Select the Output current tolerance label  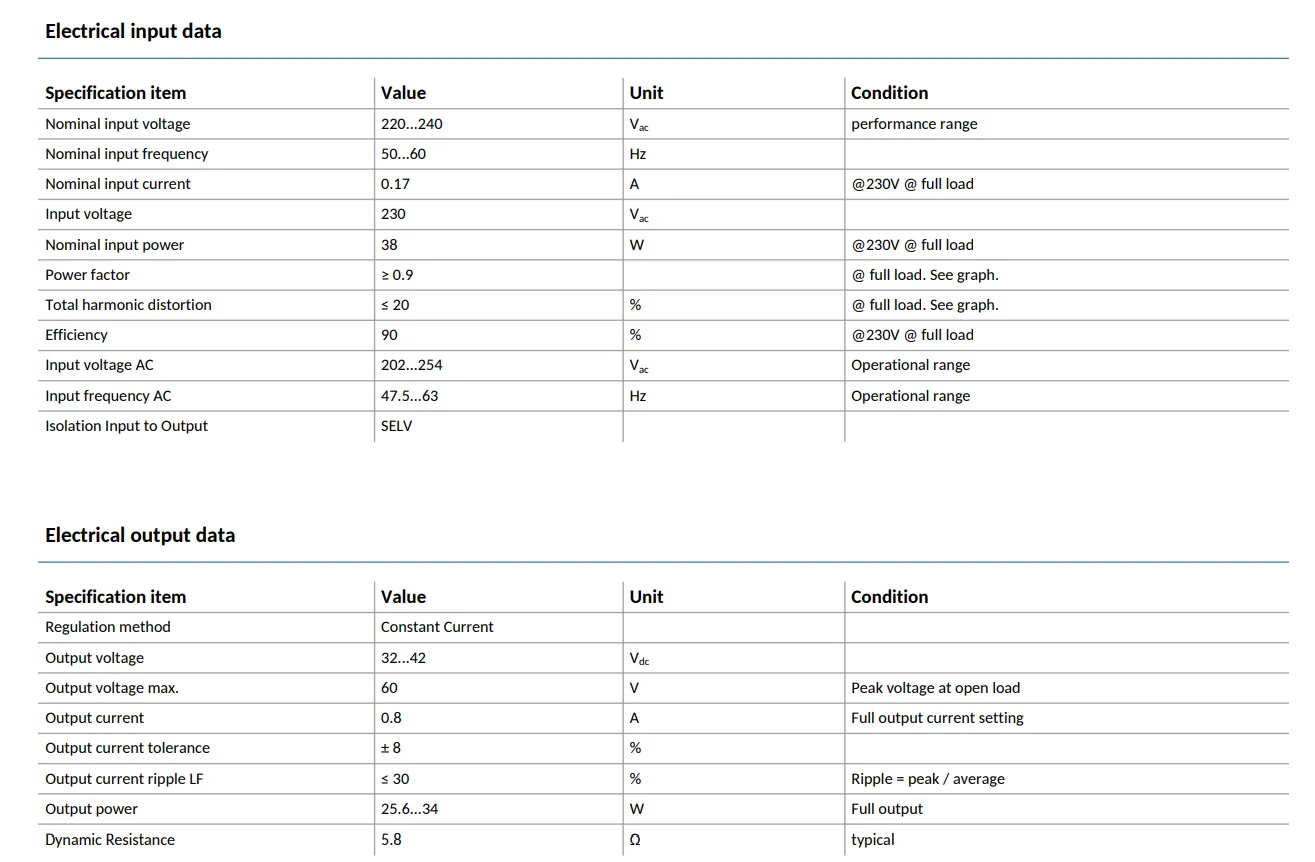tap(127, 748)
